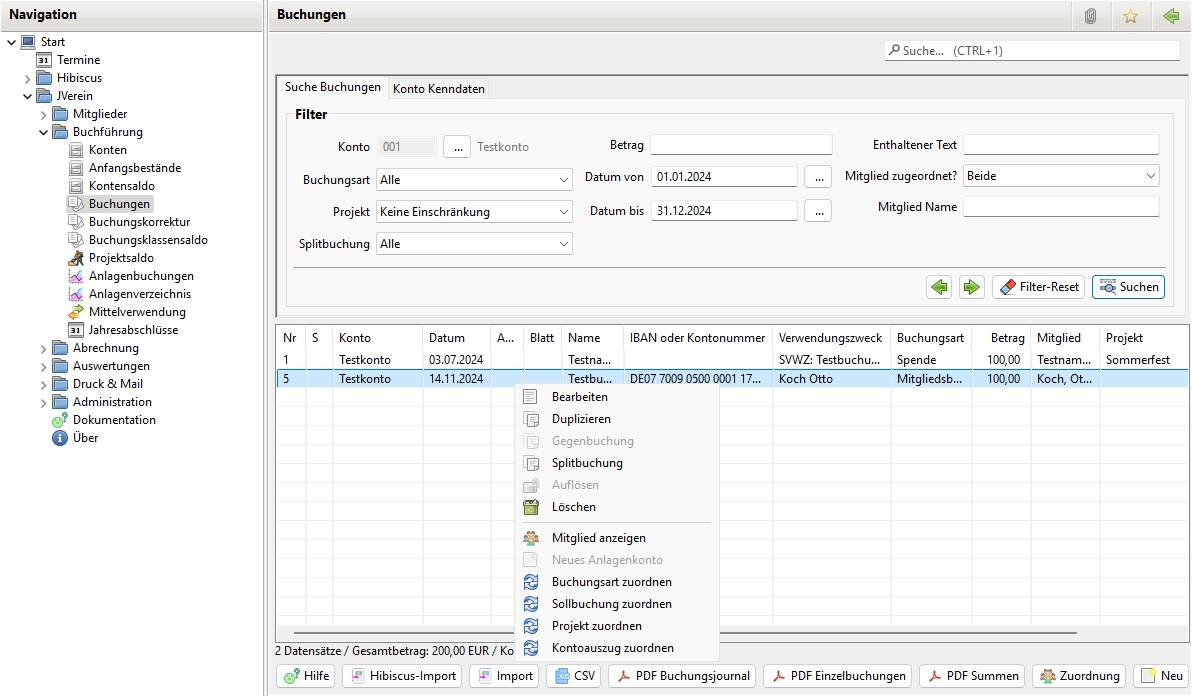This screenshot has height=696, width=1192.
Task: Open Projektsaldo in navigation tree
Action: (120, 258)
